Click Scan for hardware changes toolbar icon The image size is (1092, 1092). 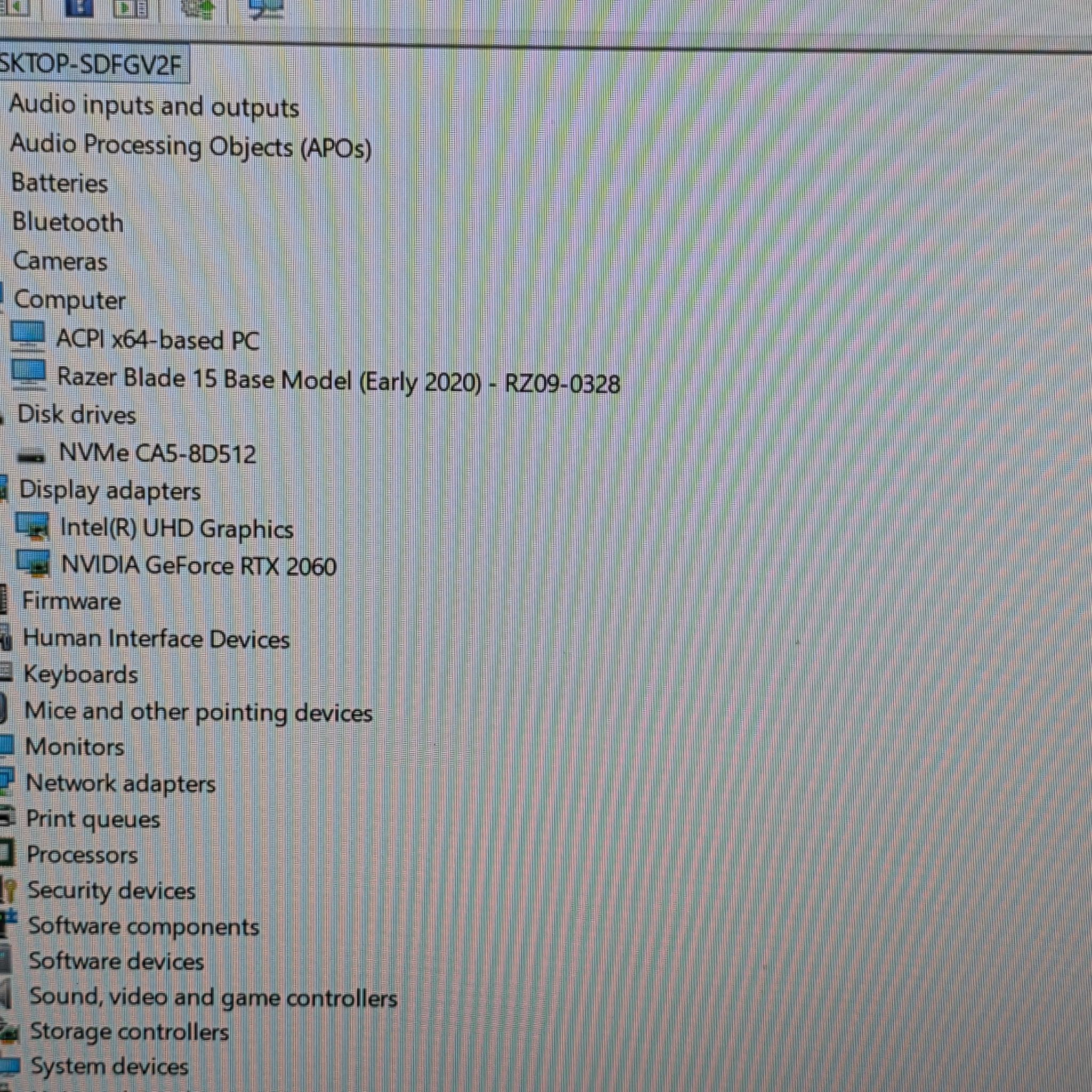[x=266, y=9]
